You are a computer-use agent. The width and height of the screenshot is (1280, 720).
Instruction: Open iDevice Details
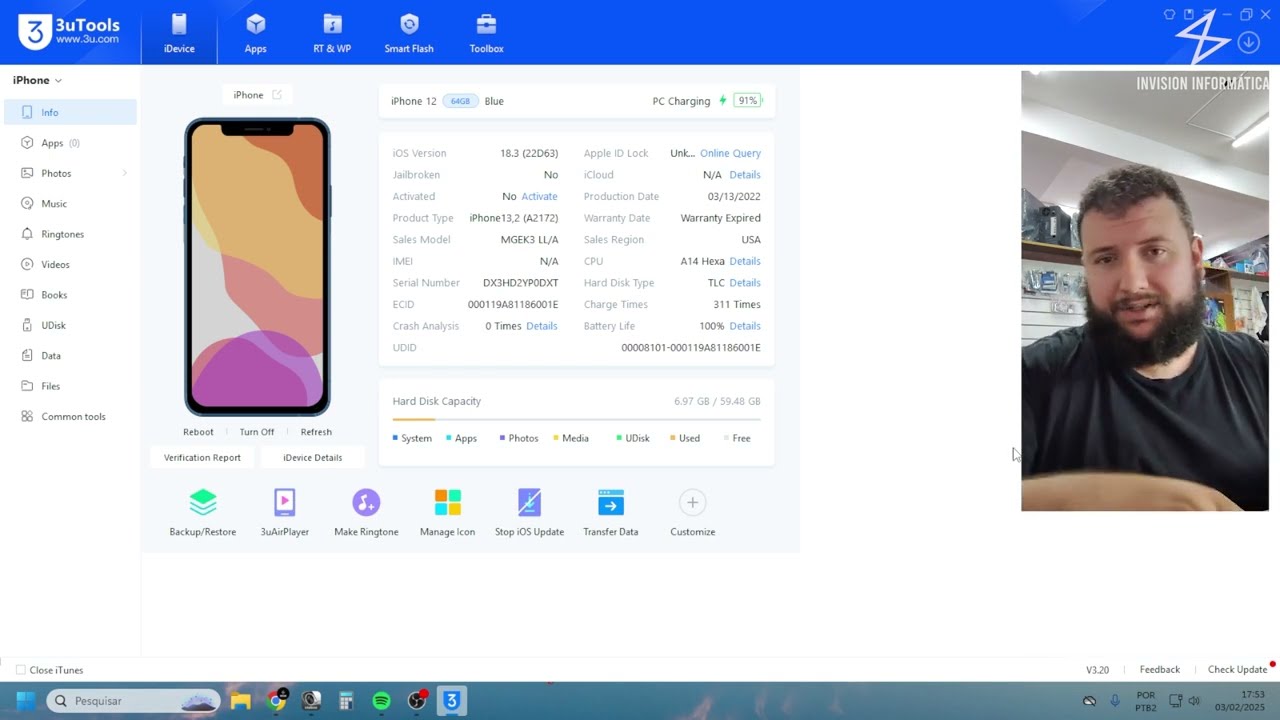point(312,457)
